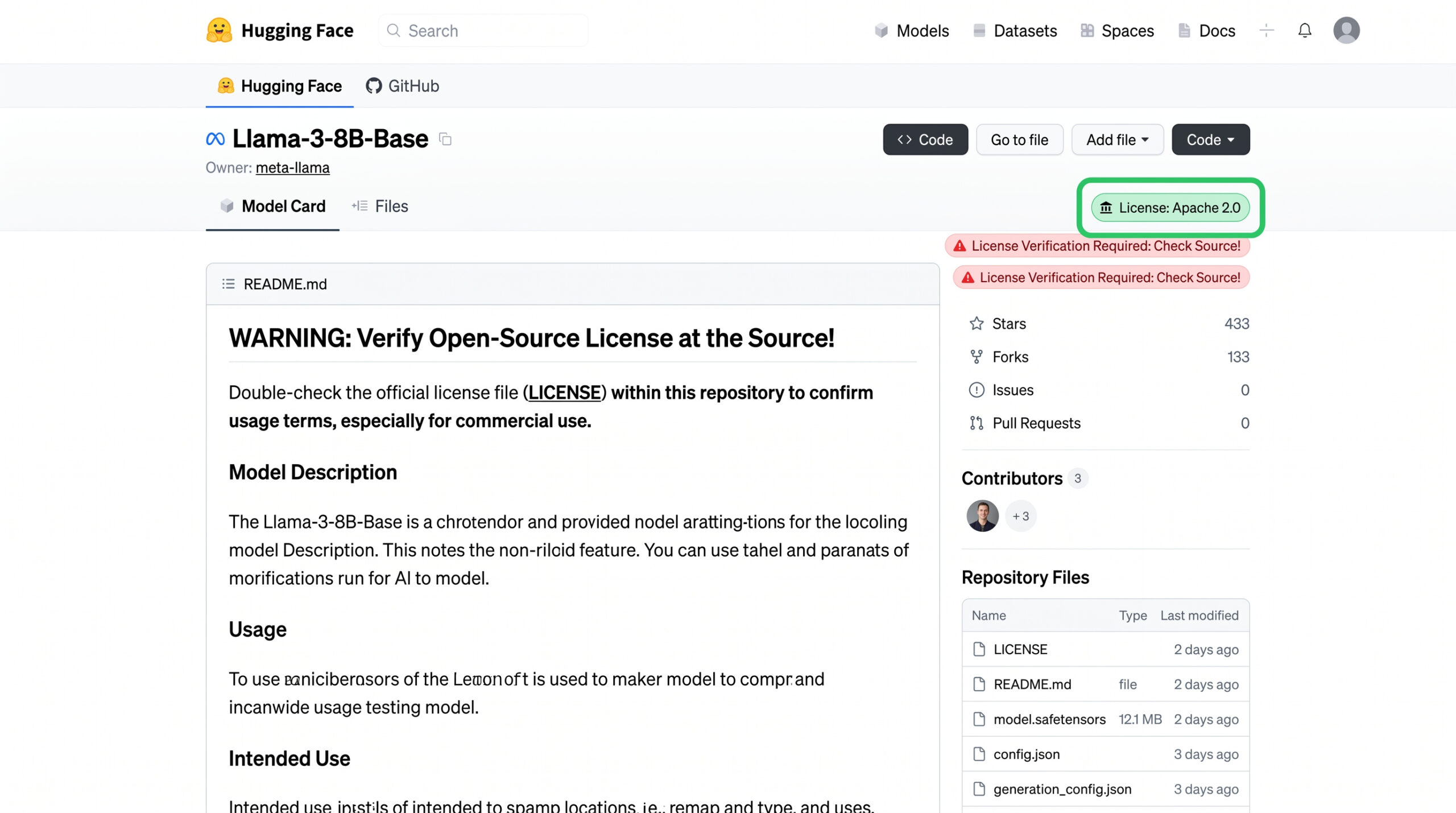This screenshot has width=1456, height=813.
Task: Click the pull request icon
Action: coord(977,423)
